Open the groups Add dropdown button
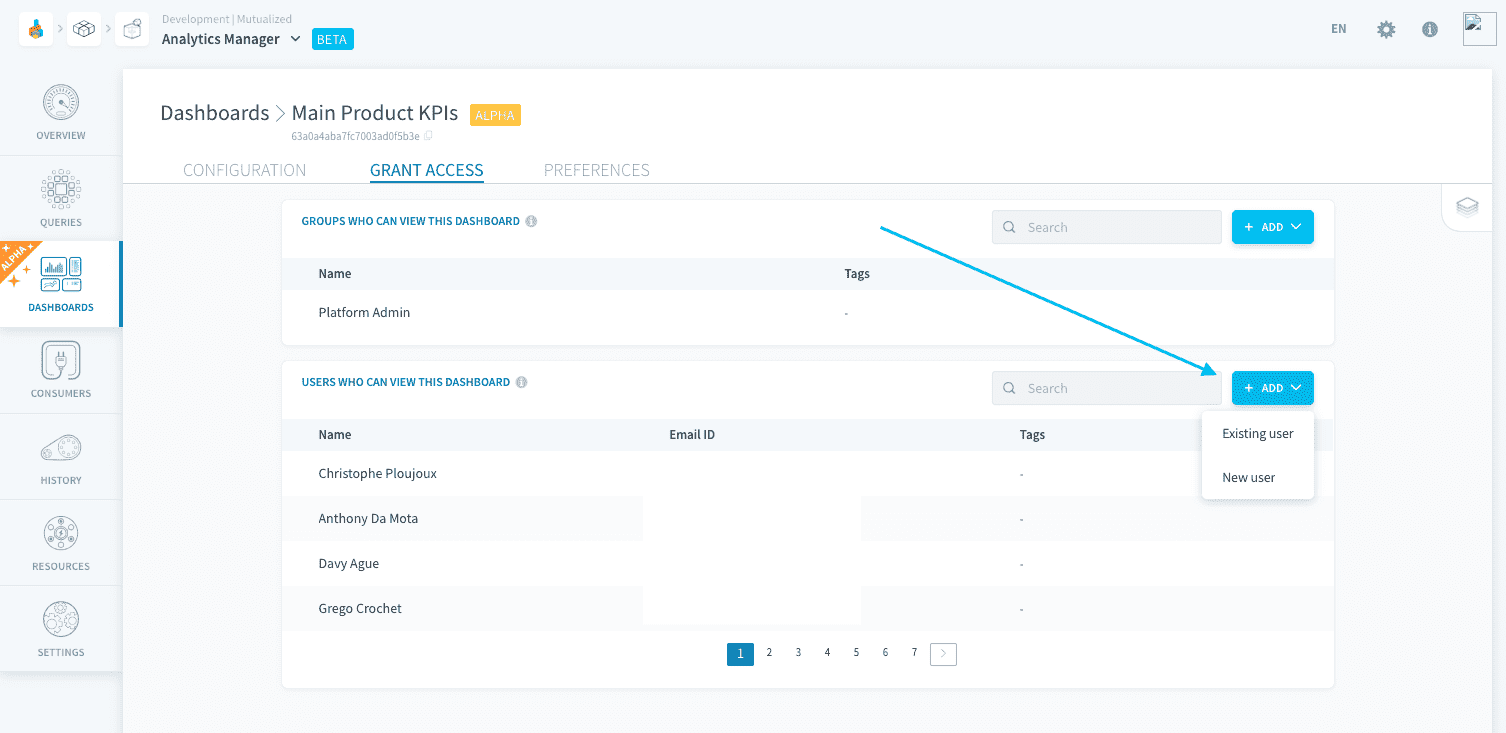This screenshot has width=1506, height=733. click(1272, 227)
